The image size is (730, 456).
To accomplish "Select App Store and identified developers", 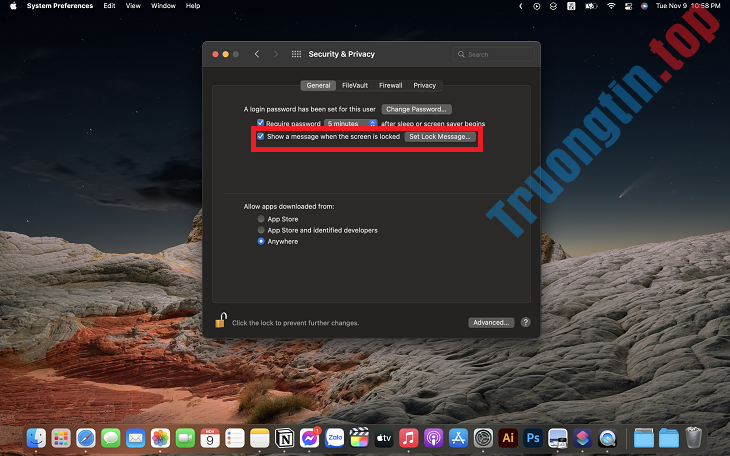I will [261, 230].
